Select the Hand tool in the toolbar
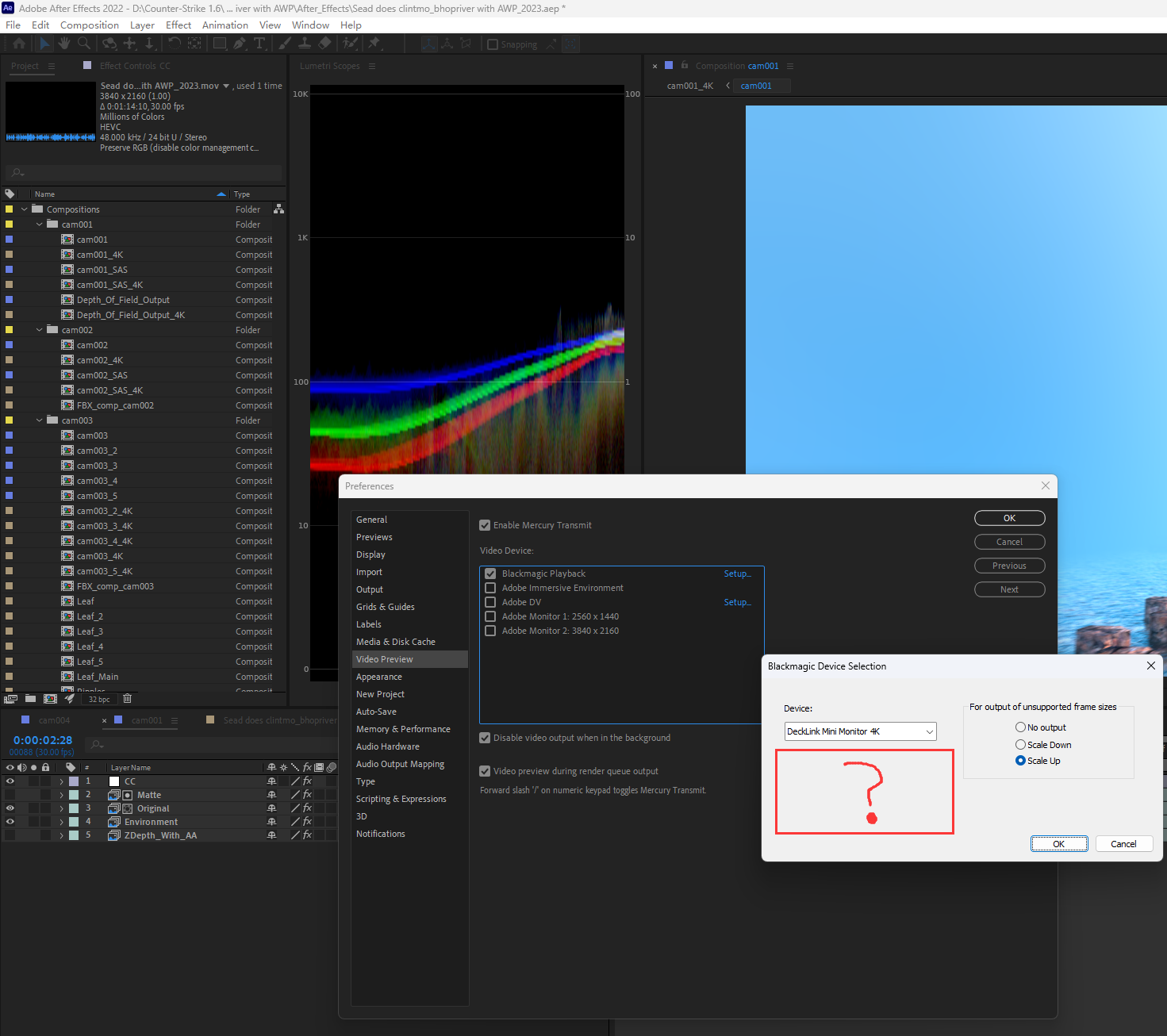1167x1036 pixels. point(63,43)
